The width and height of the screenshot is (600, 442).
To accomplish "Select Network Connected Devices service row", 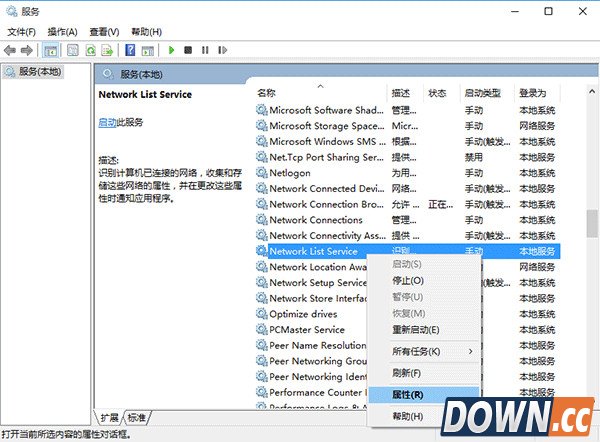I will (x=408, y=189).
